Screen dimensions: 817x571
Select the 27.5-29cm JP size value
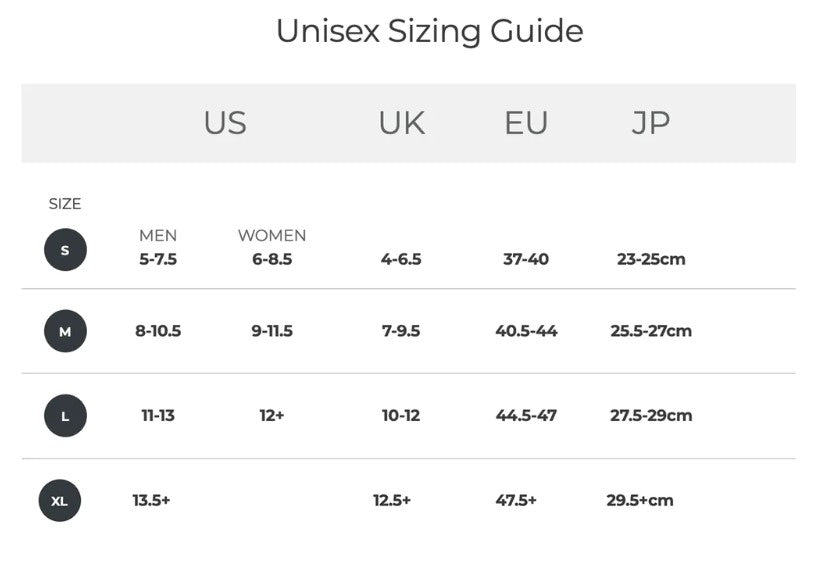[x=651, y=415]
